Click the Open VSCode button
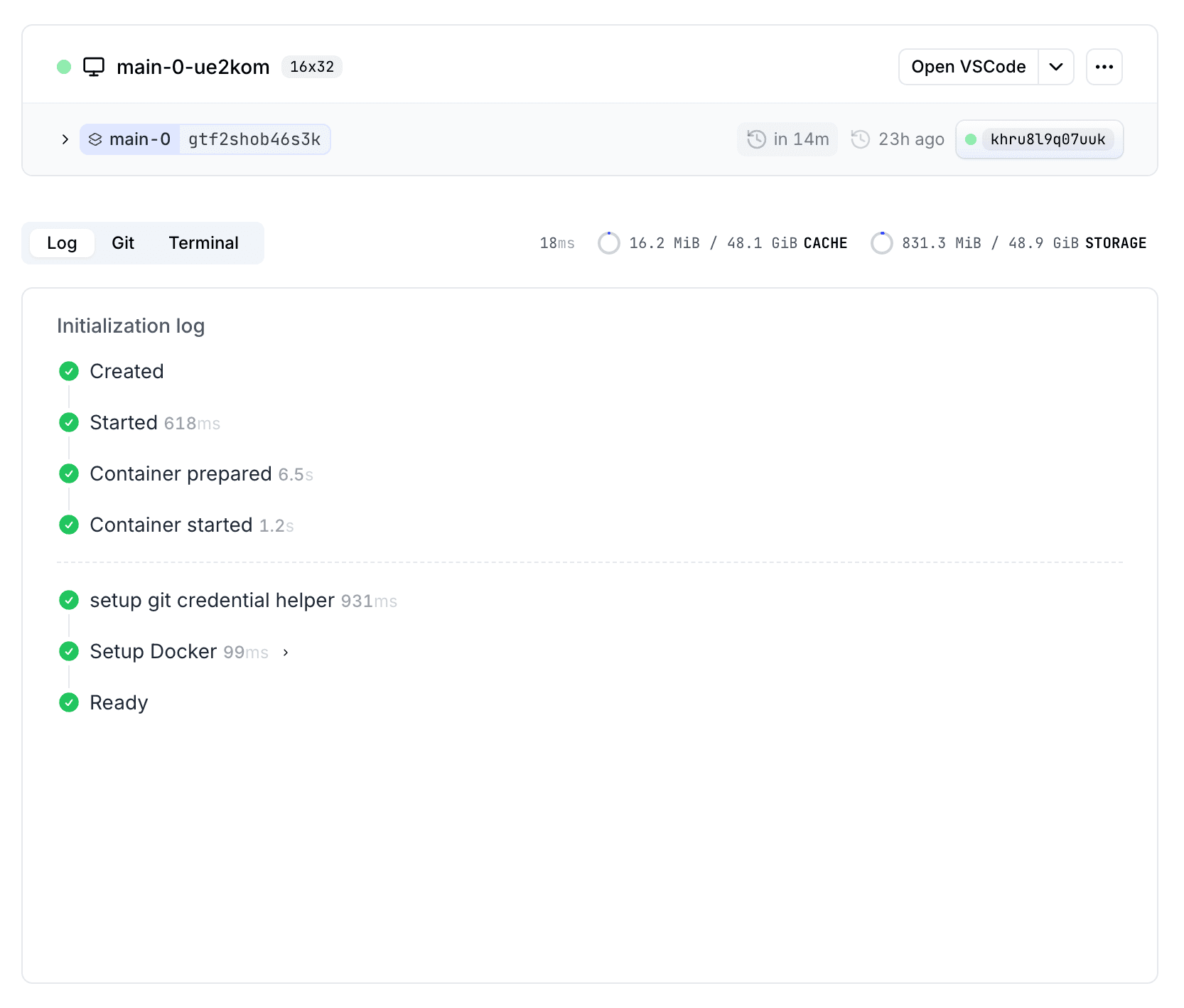Image resolution: width=1184 pixels, height=1008 pixels. click(x=968, y=67)
